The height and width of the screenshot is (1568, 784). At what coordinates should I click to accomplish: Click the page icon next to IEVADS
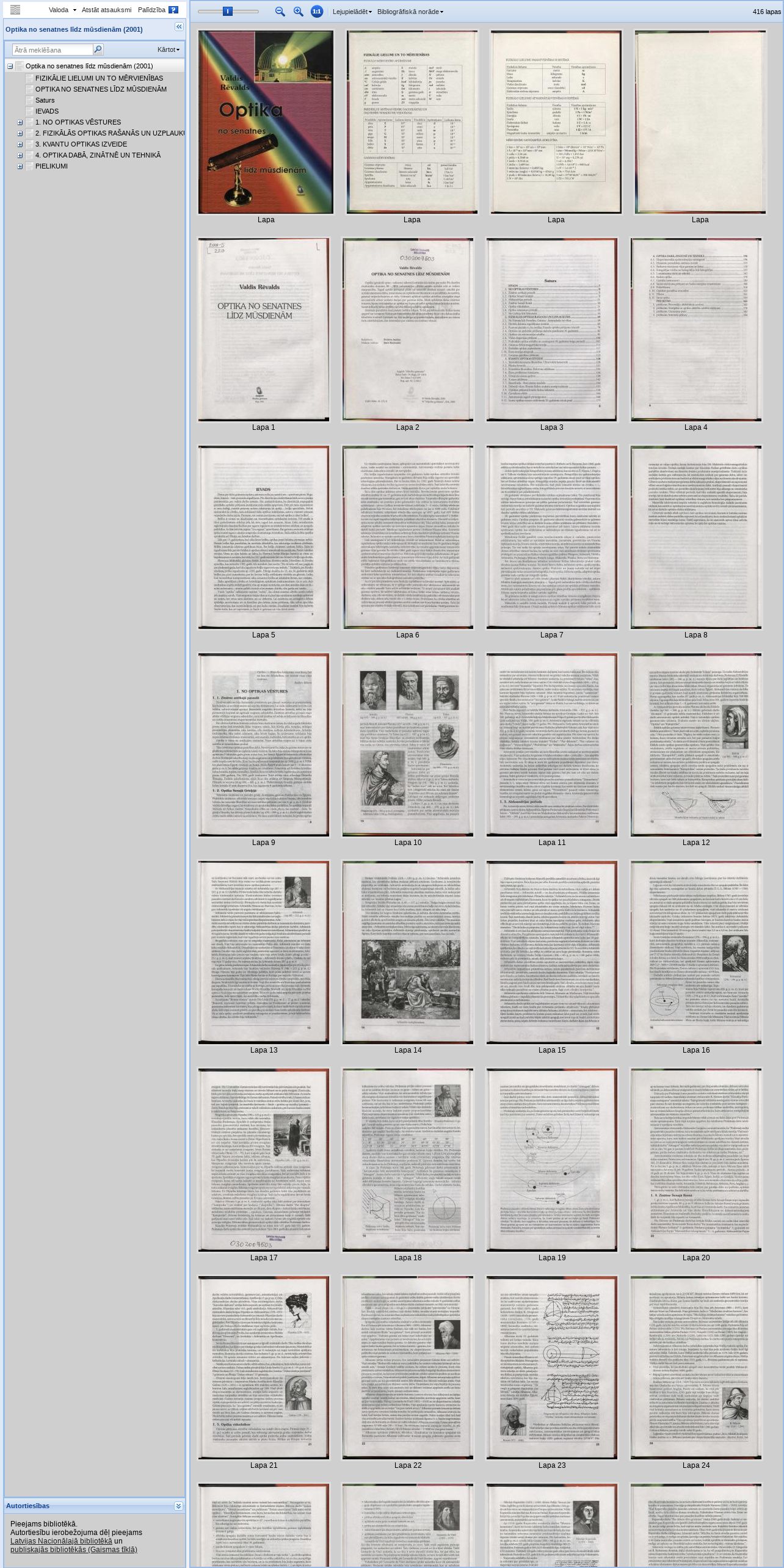pos(29,111)
